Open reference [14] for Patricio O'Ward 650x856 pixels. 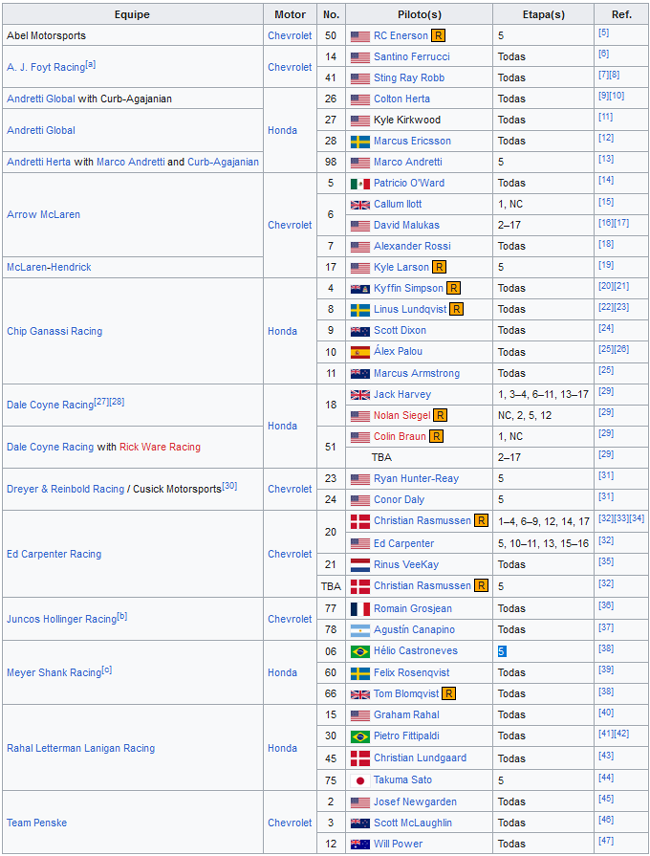tap(606, 180)
